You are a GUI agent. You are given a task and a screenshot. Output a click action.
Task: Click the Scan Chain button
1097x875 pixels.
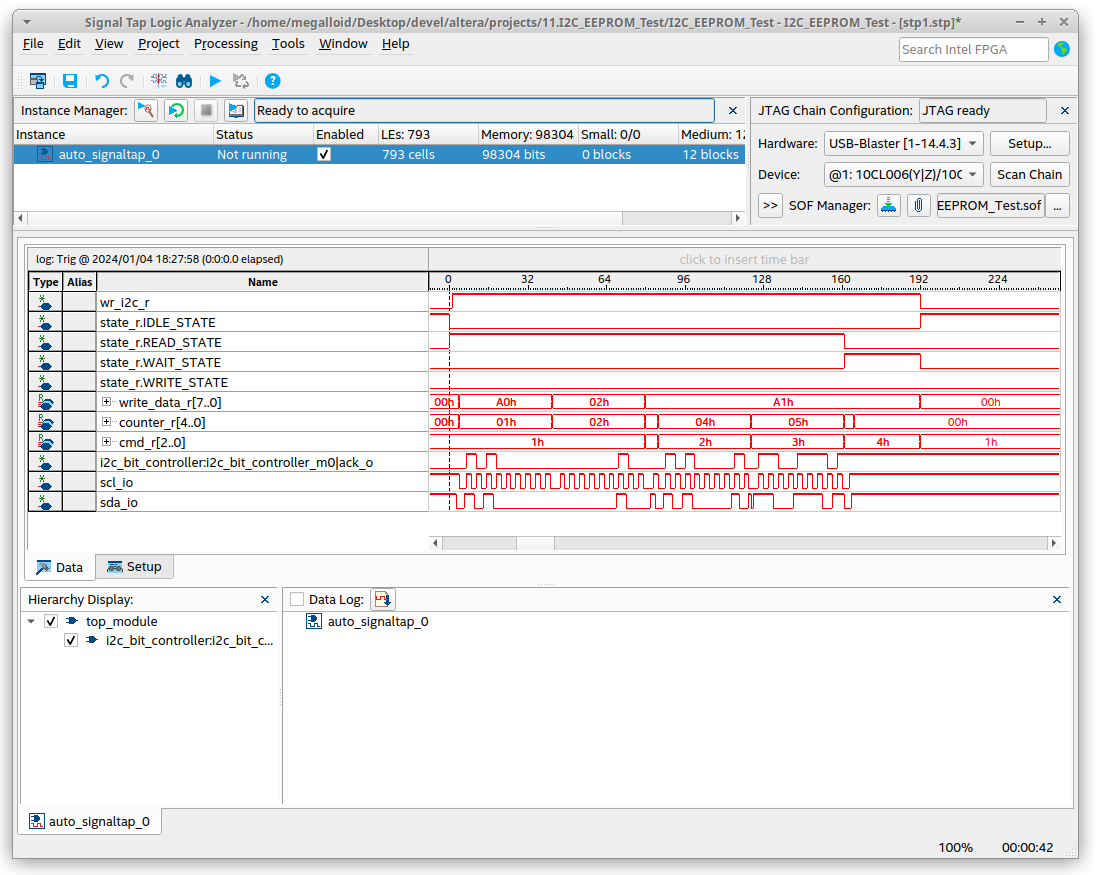[1029, 174]
